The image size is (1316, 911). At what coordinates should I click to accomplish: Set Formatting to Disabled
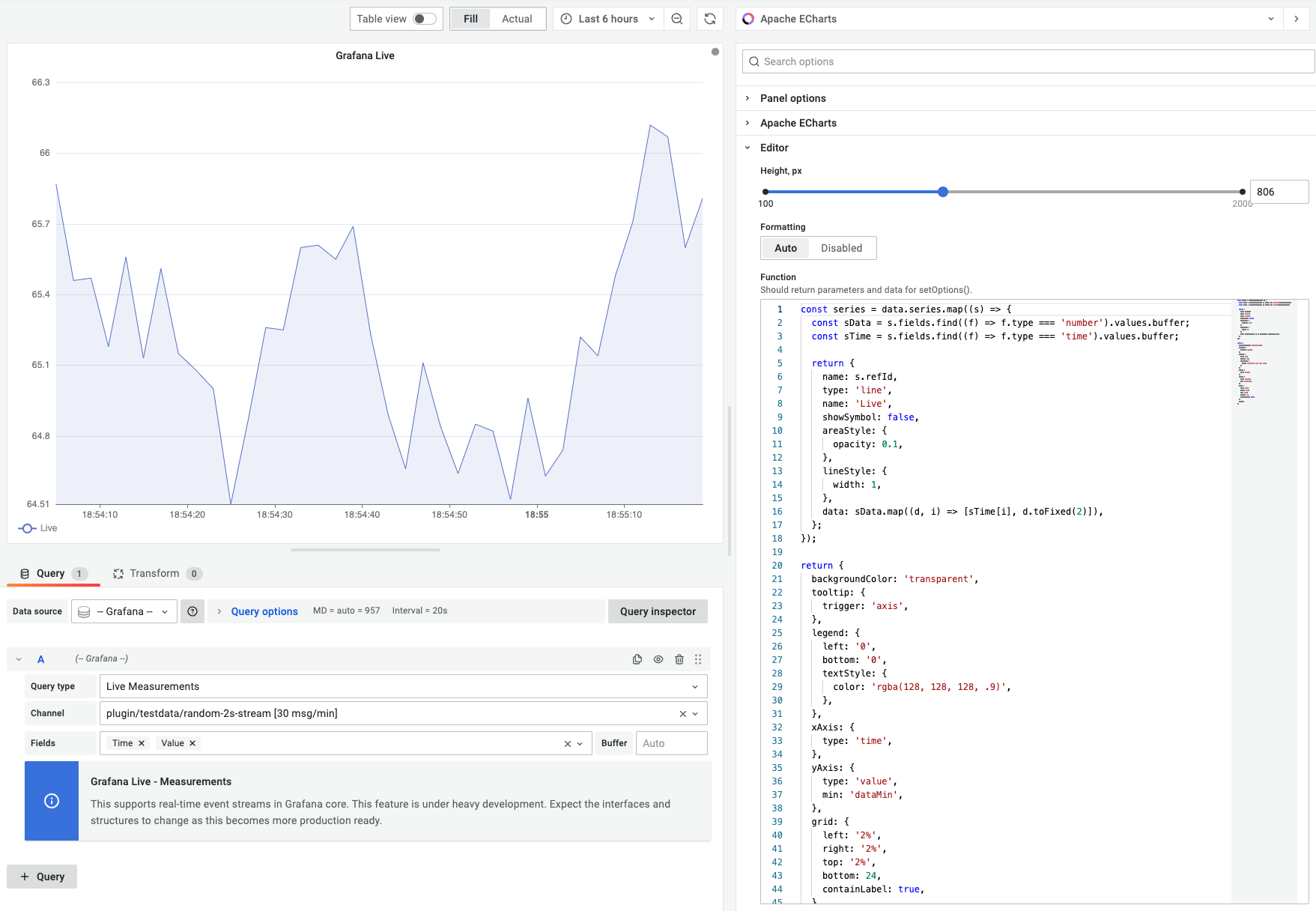pos(841,248)
